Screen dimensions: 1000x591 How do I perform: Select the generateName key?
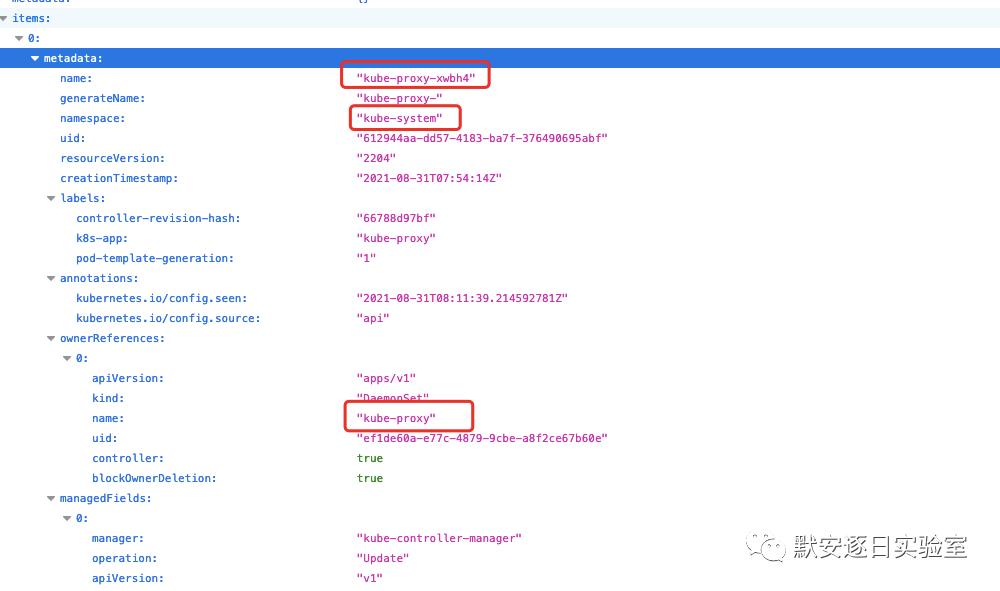tap(103, 98)
